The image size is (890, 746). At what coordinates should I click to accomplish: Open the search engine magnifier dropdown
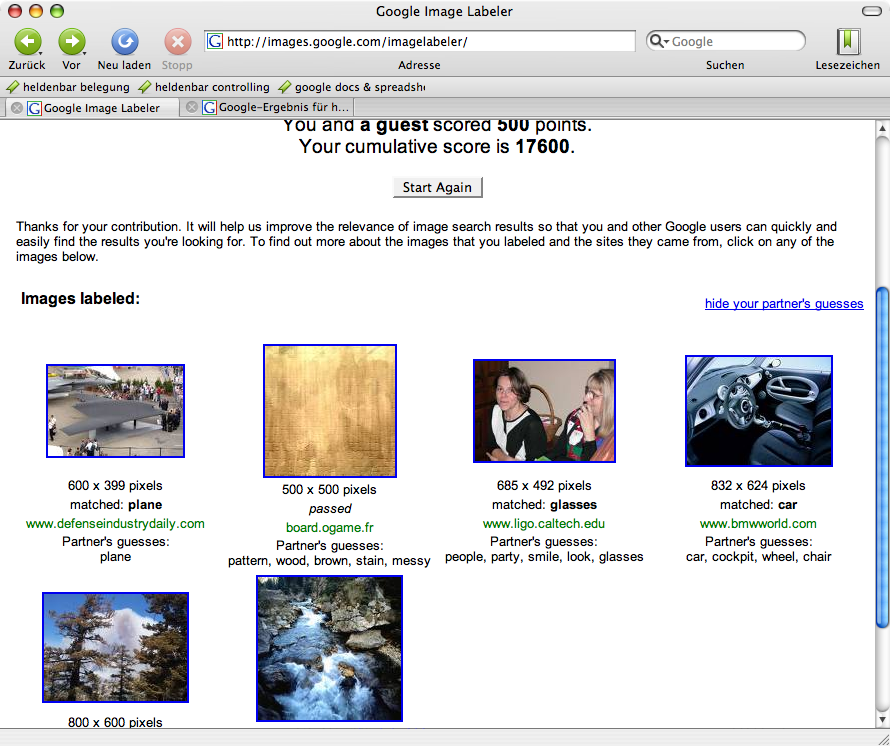coord(659,41)
